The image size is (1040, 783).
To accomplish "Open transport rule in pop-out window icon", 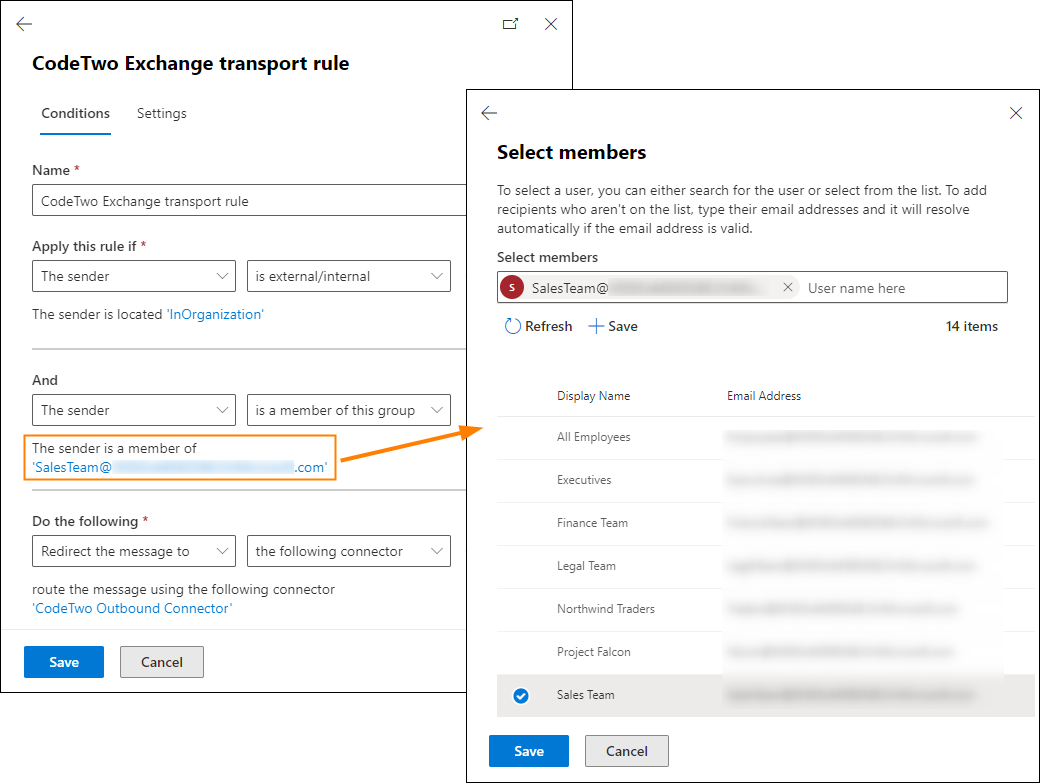I will pyautogui.click(x=510, y=25).
